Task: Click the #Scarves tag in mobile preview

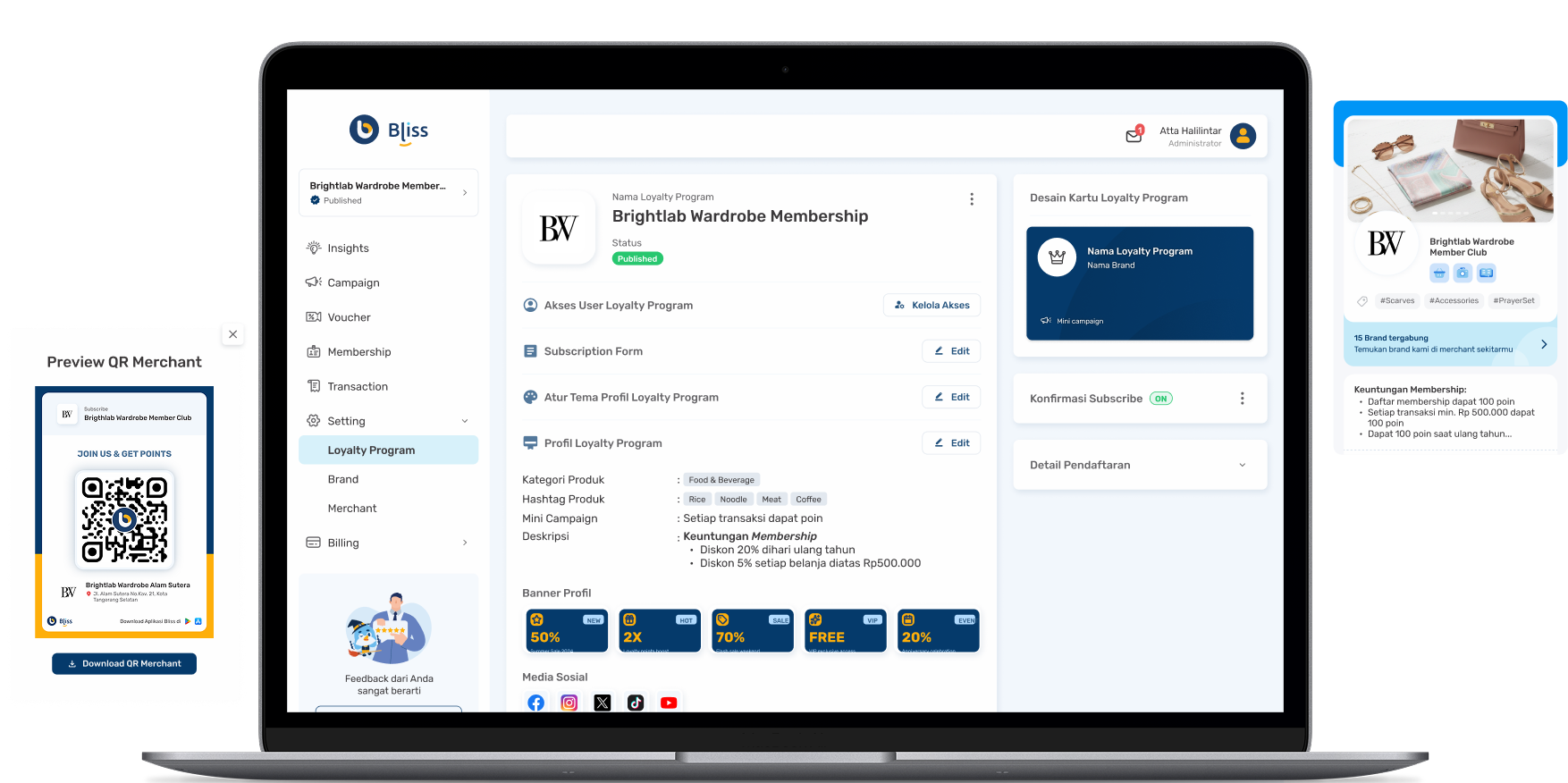Action: [1397, 301]
